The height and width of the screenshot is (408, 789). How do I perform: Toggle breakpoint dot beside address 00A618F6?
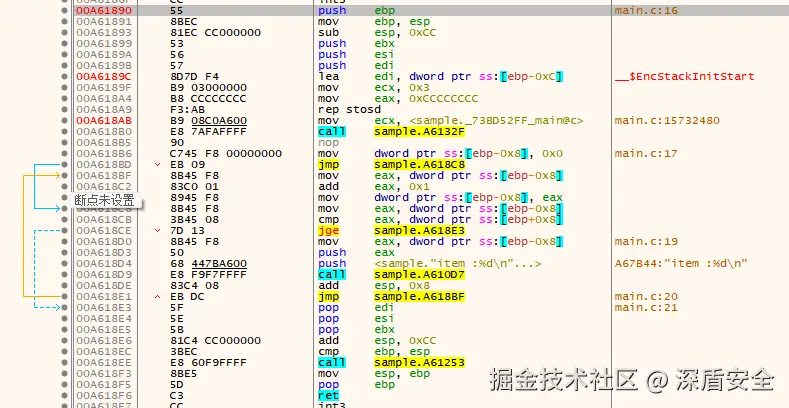[x=64, y=395]
